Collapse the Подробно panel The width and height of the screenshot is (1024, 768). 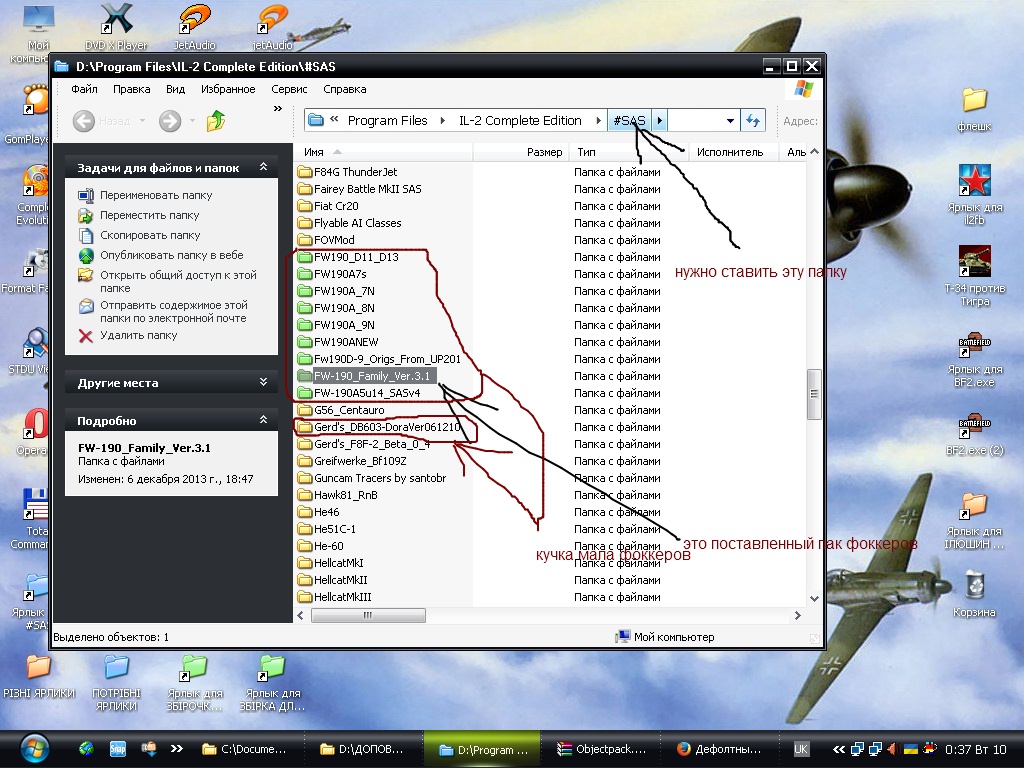263,420
